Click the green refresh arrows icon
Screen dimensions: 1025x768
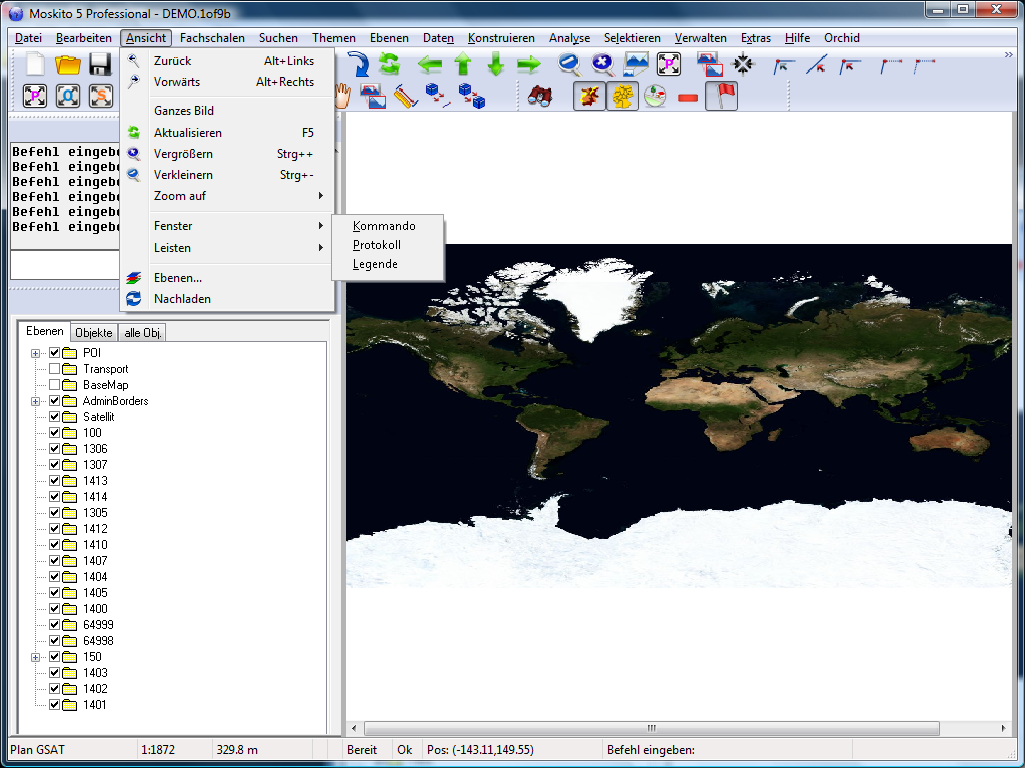point(389,65)
